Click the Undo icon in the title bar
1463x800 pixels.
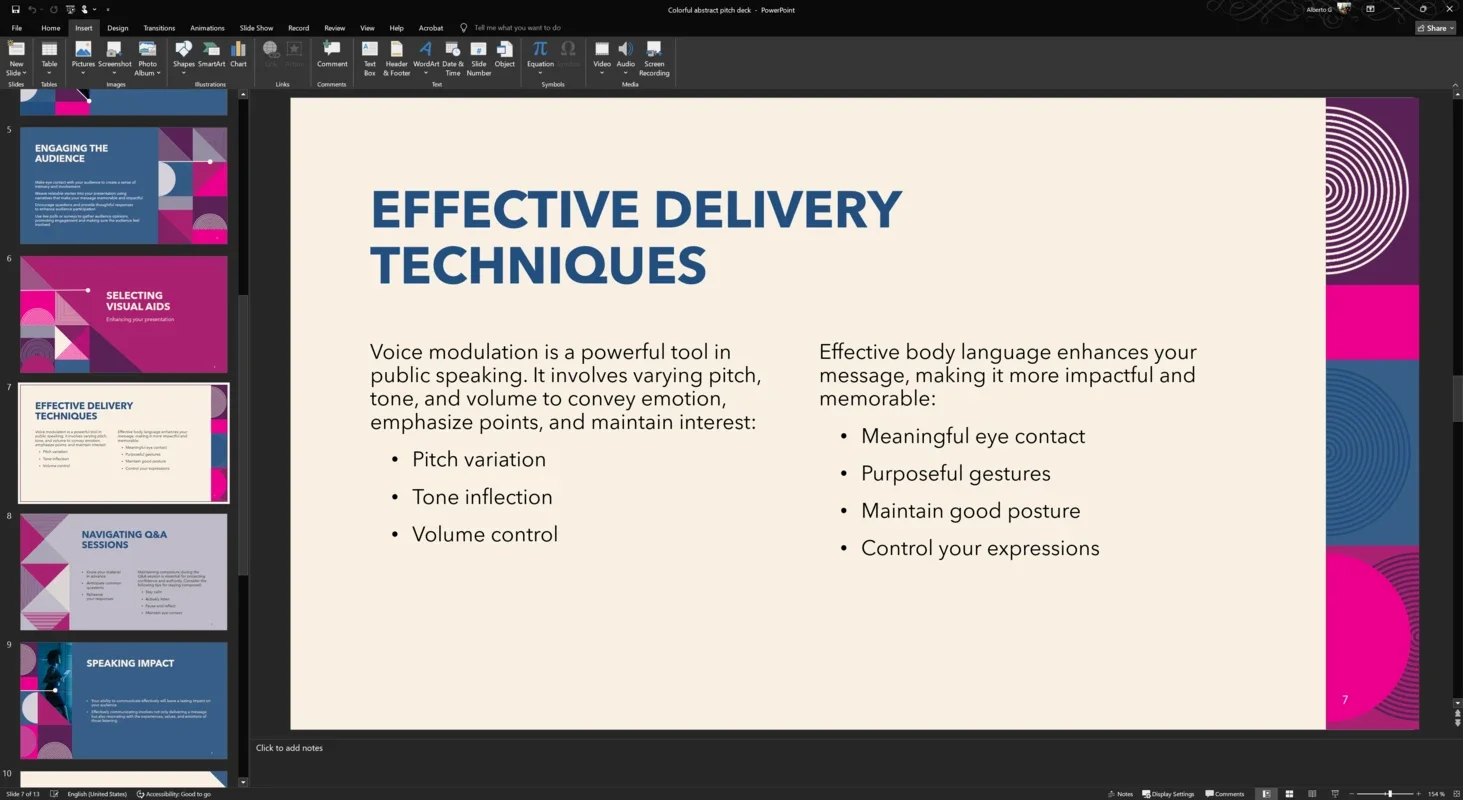[32, 9]
